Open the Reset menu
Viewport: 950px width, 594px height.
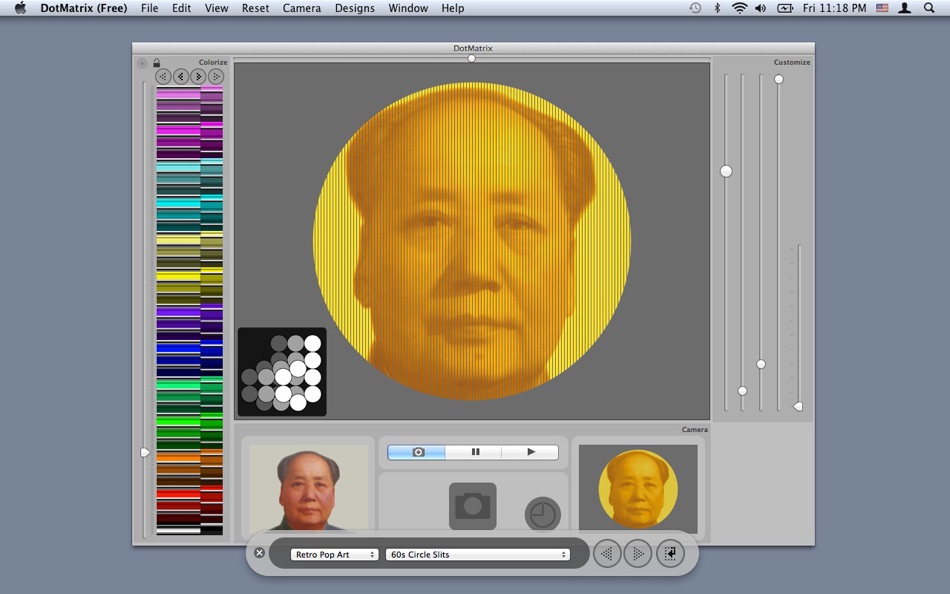[x=255, y=8]
